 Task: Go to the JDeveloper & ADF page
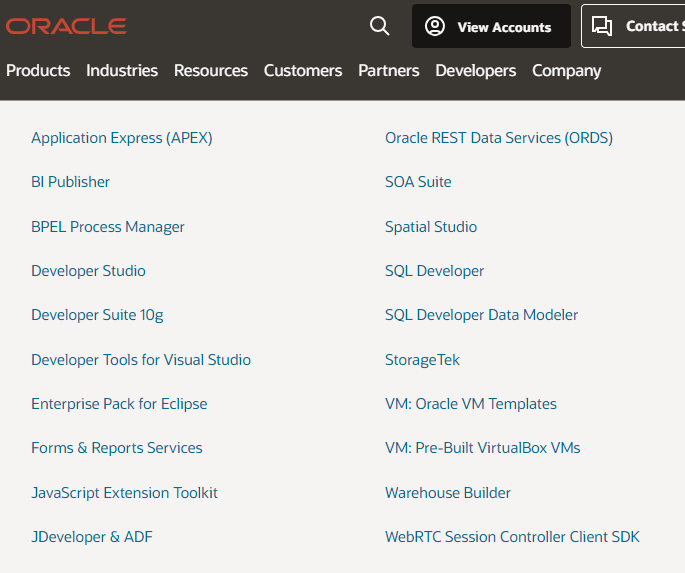(x=92, y=537)
